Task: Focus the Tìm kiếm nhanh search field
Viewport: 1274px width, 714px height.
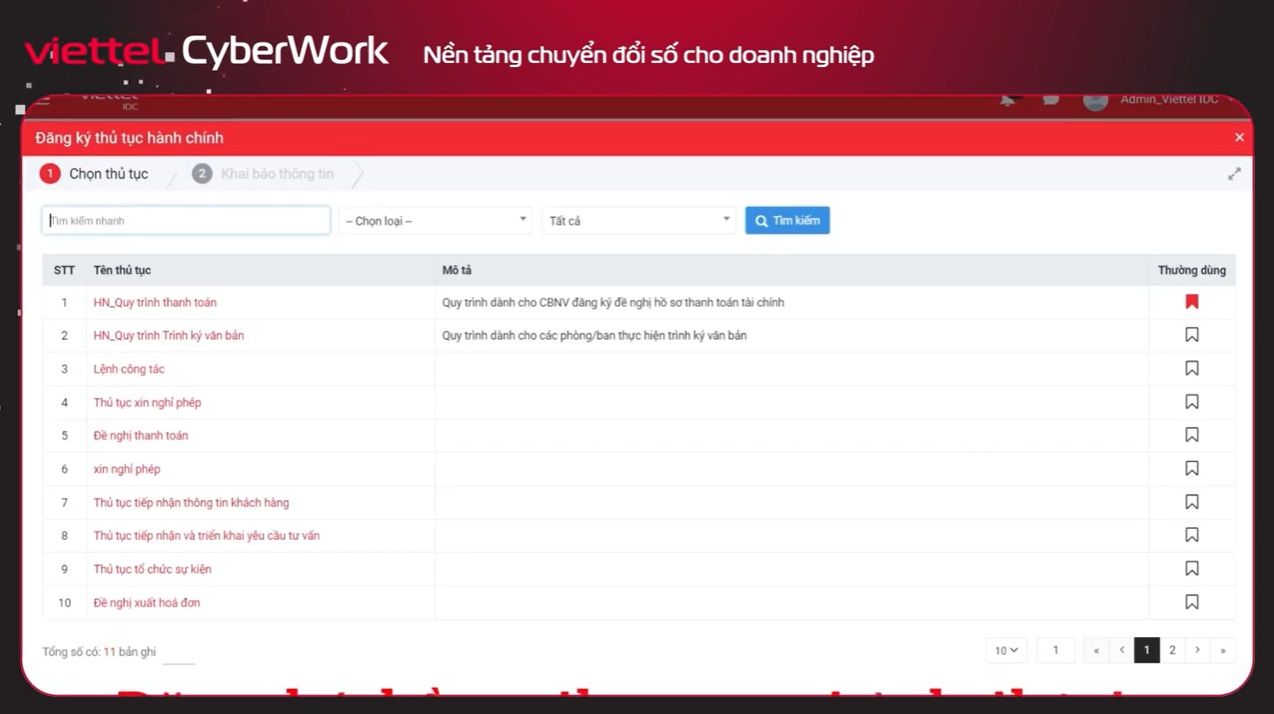Action: pos(186,220)
